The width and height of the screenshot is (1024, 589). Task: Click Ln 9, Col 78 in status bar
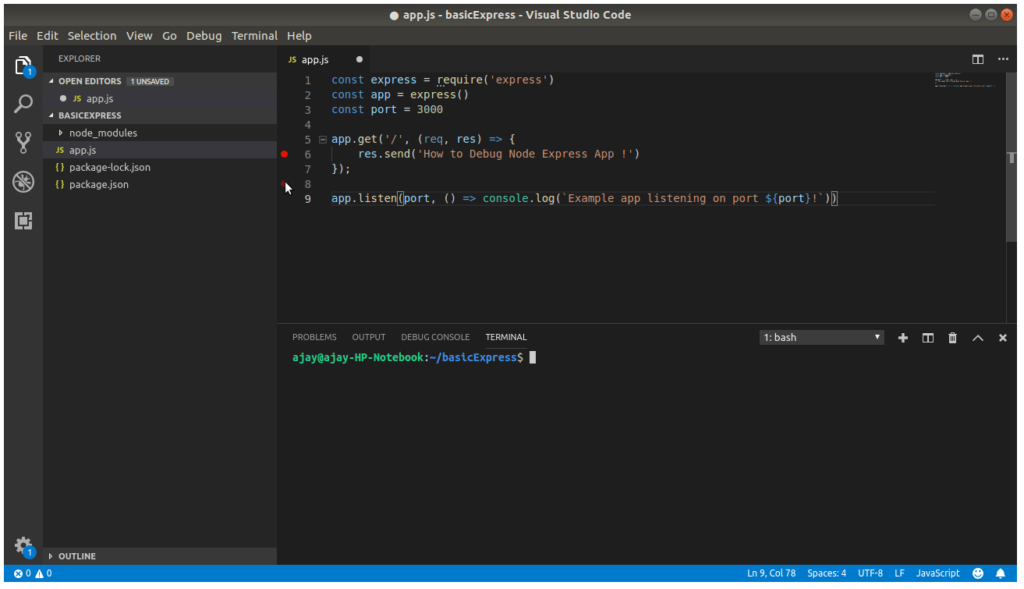(x=771, y=574)
